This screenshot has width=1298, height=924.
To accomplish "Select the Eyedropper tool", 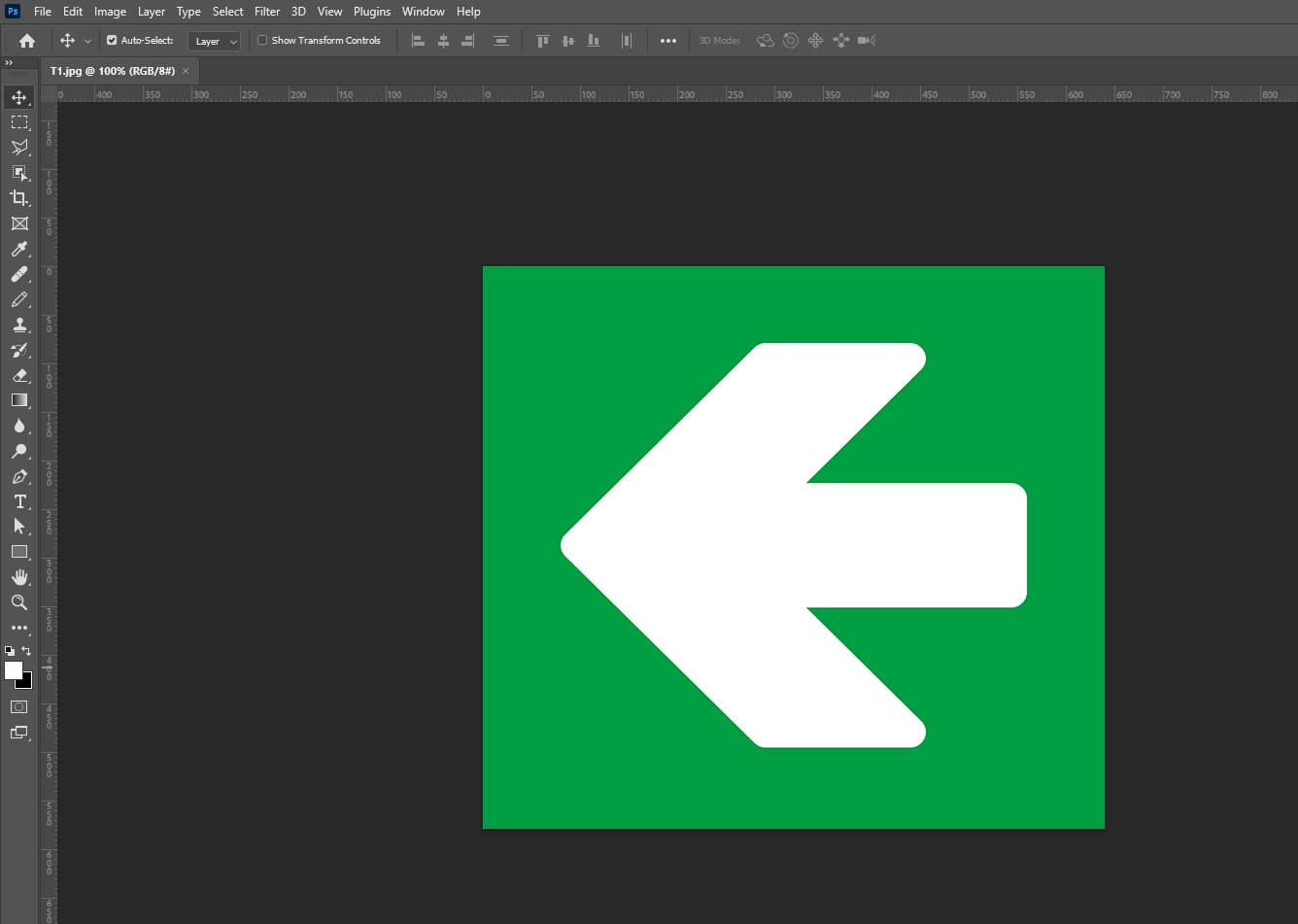I will 18,250.
